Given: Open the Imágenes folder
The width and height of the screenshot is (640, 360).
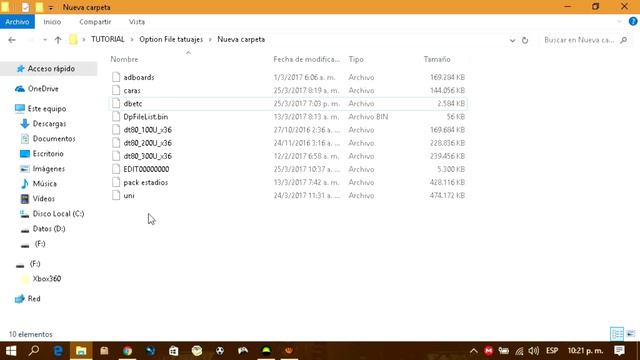Looking at the screenshot, I should [x=49, y=169].
